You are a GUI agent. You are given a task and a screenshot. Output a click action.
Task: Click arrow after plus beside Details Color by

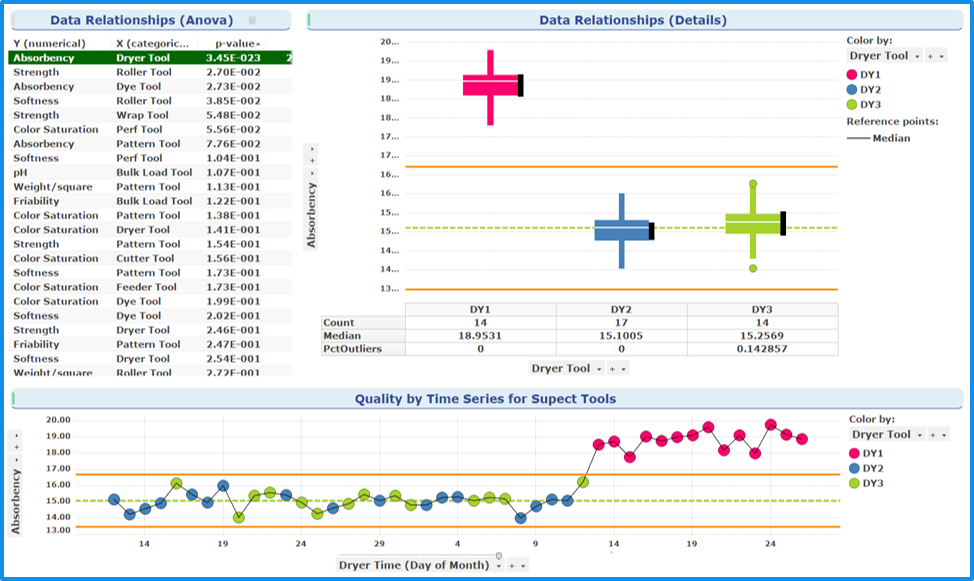point(942,56)
